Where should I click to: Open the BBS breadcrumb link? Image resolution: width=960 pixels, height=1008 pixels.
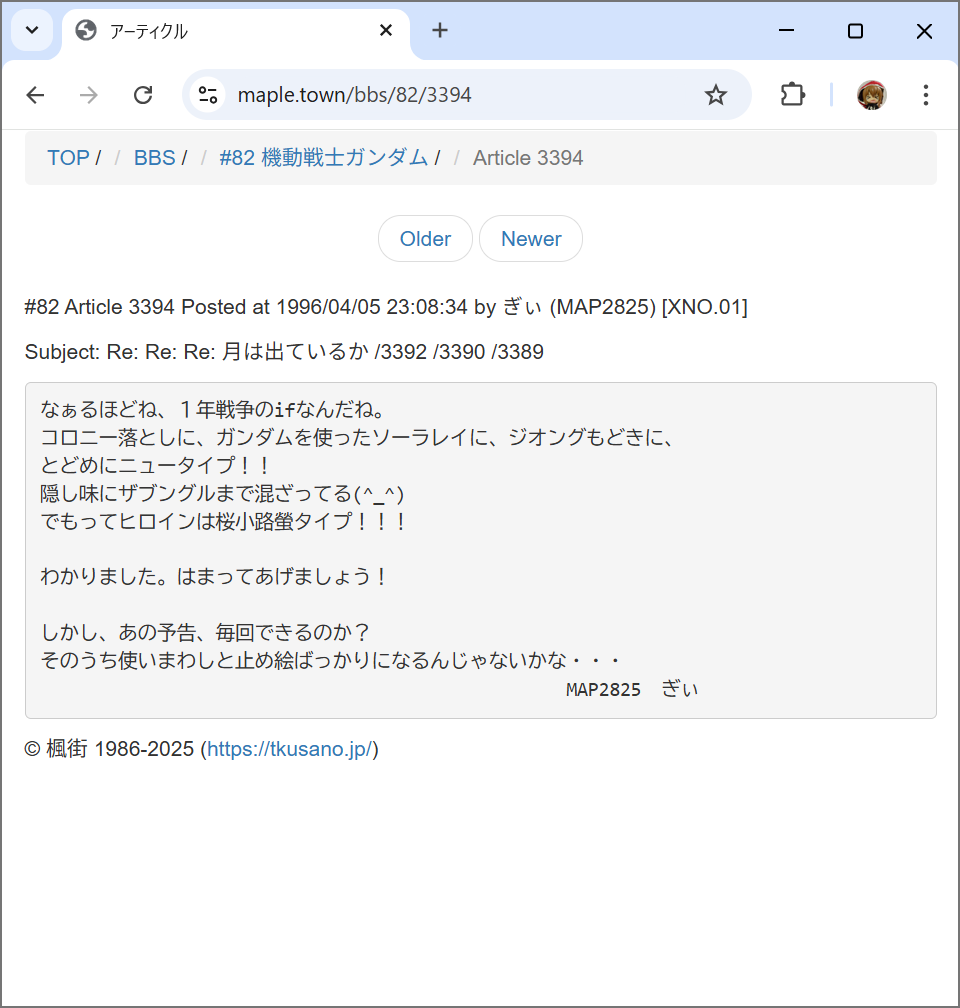154,158
